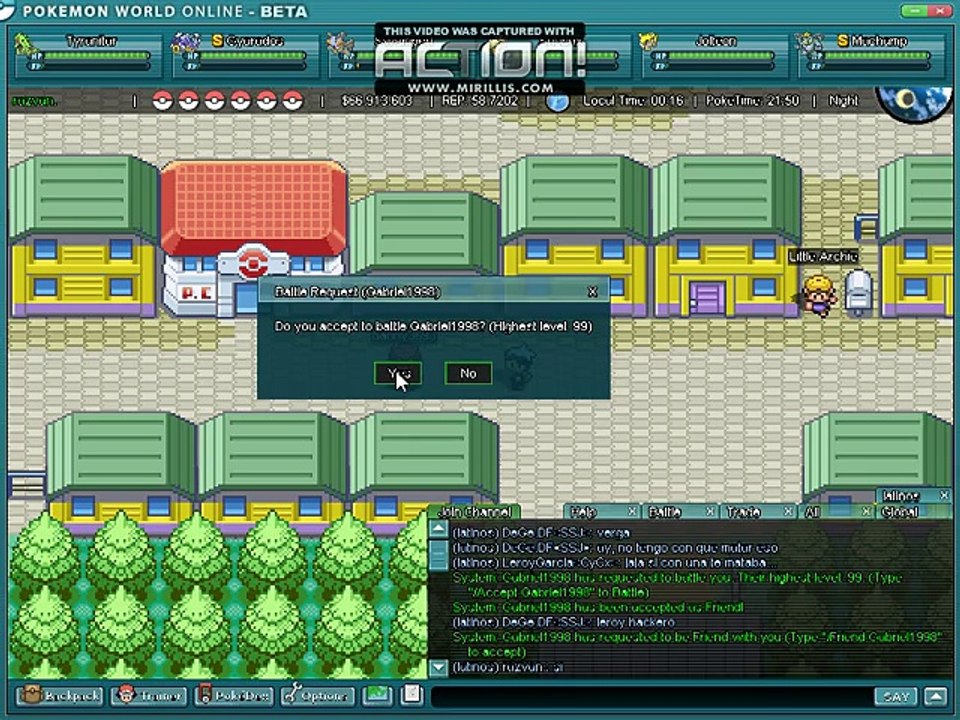This screenshot has height=720, width=960.
Task: Click the globe icon beside Local Time
Action: point(557,102)
